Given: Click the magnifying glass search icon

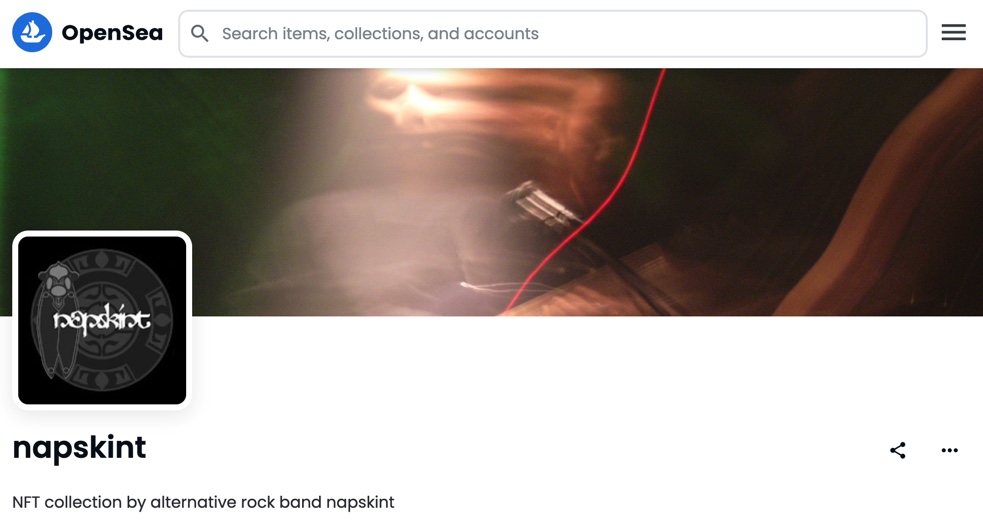Looking at the screenshot, I should click(199, 33).
